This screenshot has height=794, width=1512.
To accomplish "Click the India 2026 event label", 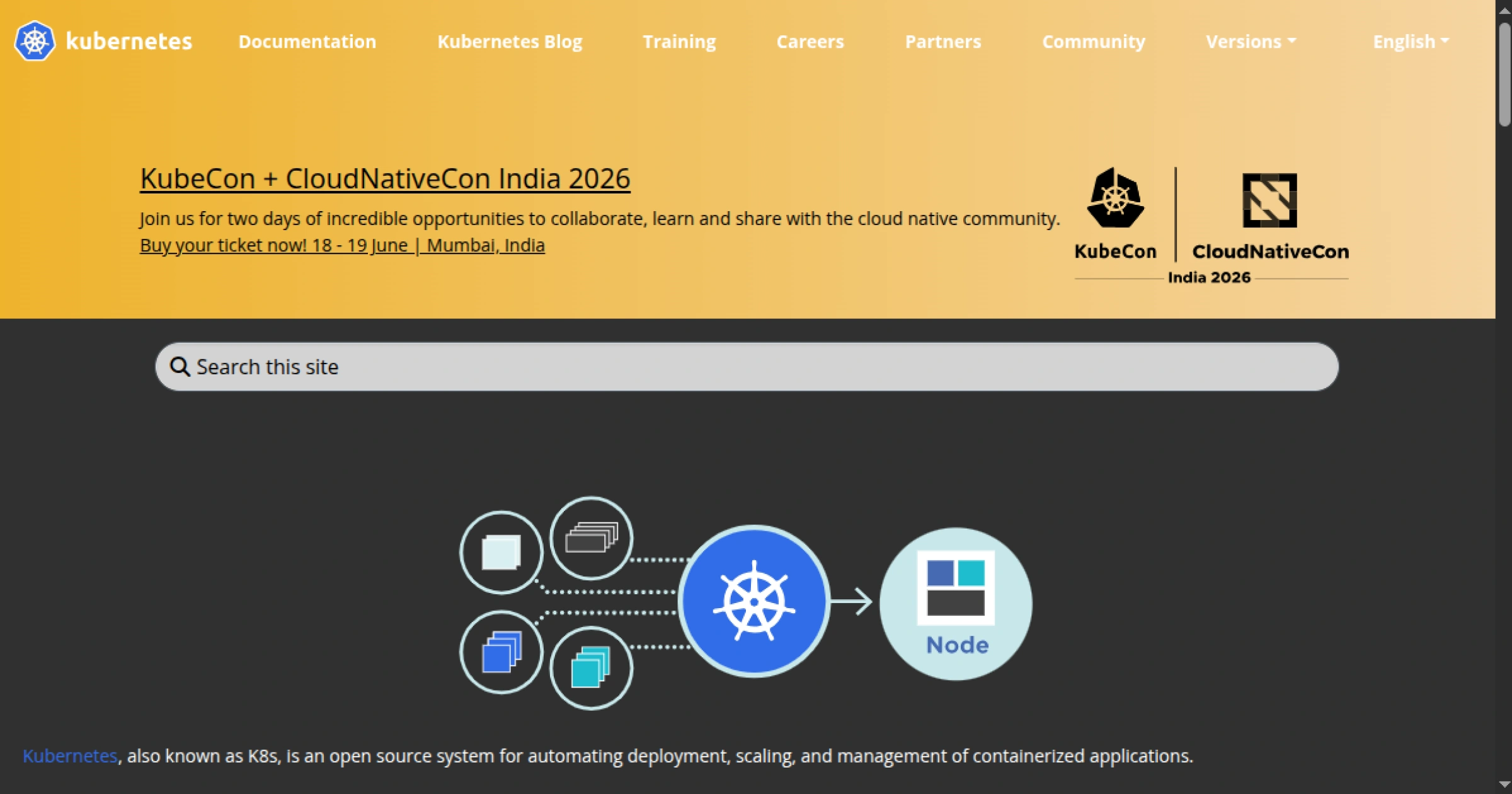I will point(1209,277).
